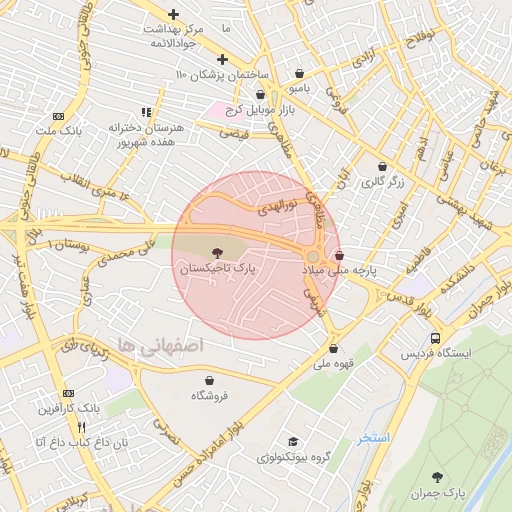
Task: Click the hot kebab restaurant fork icon
Action: pos(82,427)
